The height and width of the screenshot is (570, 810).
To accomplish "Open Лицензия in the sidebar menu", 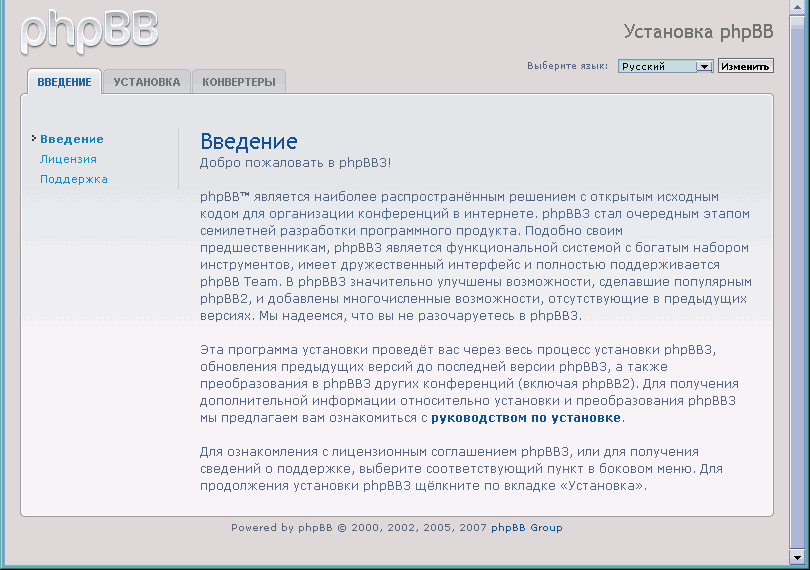I will 68,159.
